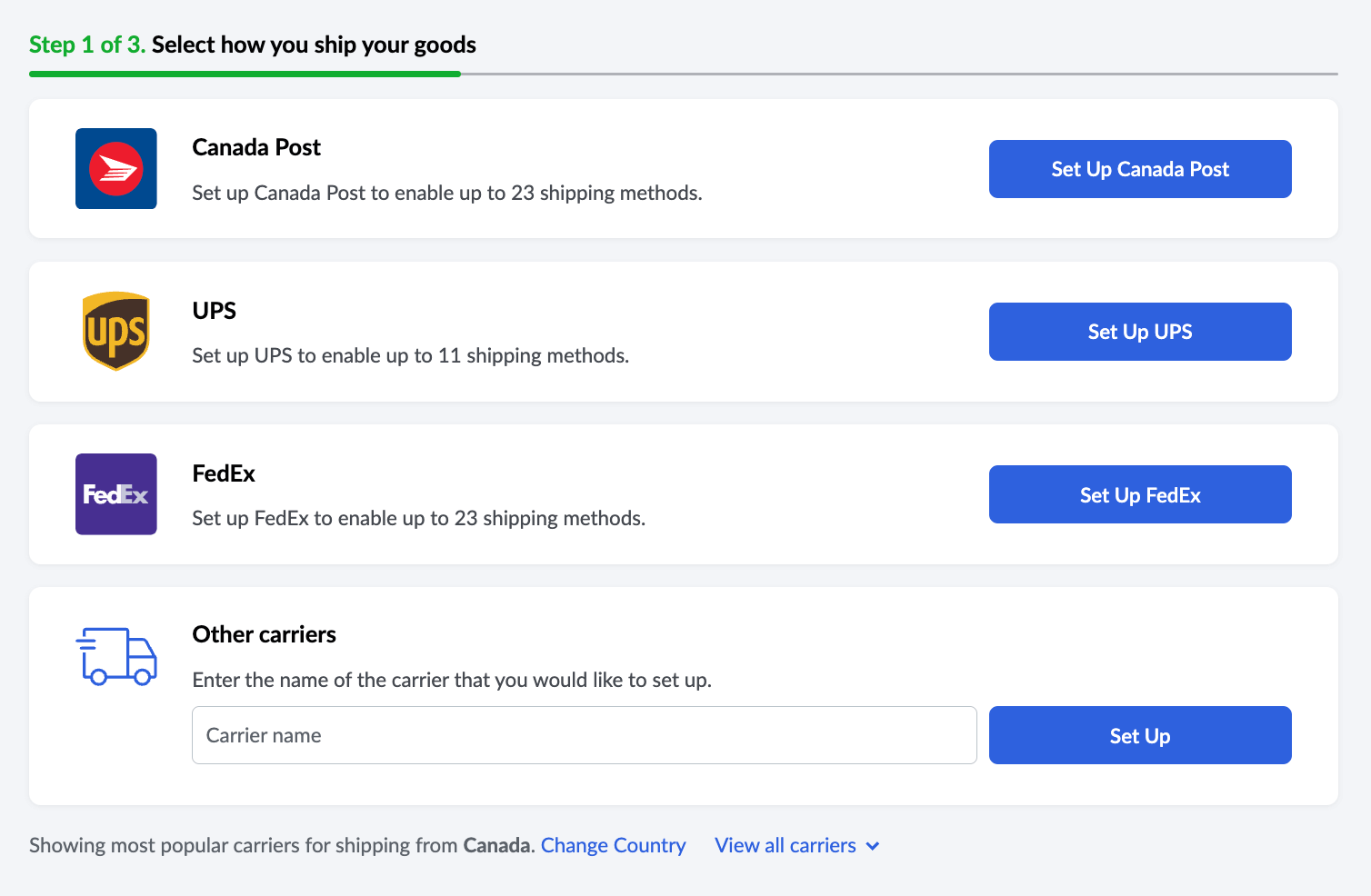Select the Set Up FedEx button

click(x=1140, y=494)
